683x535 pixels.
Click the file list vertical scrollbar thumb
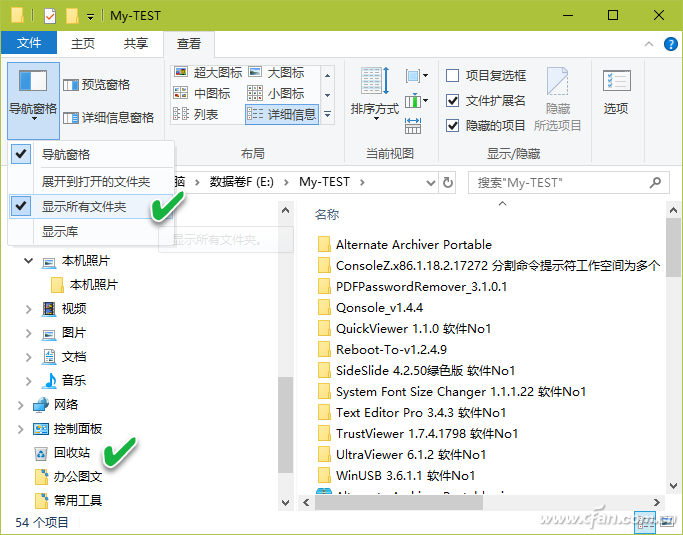coord(673,247)
